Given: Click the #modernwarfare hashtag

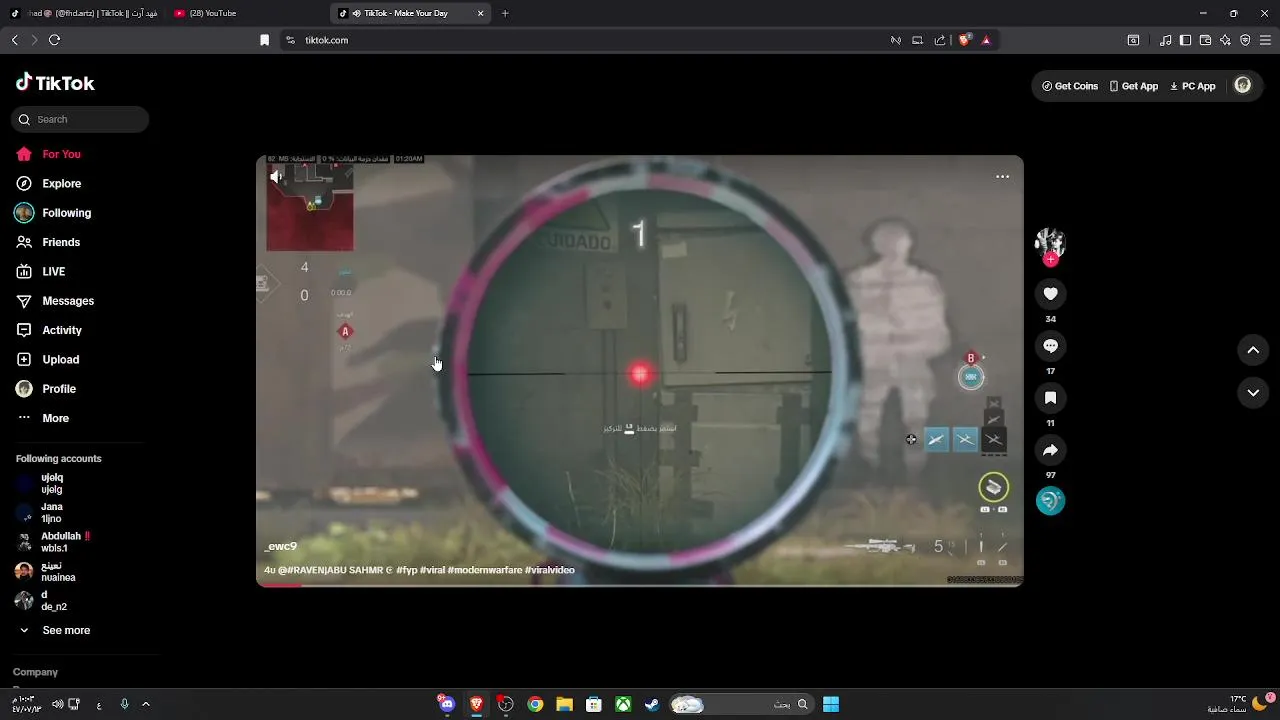Looking at the screenshot, I should click(x=484, y=570).
